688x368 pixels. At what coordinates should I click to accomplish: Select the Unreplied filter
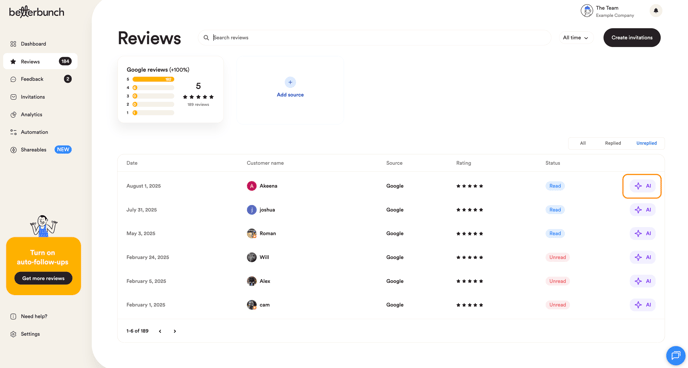tap(646, 143)
